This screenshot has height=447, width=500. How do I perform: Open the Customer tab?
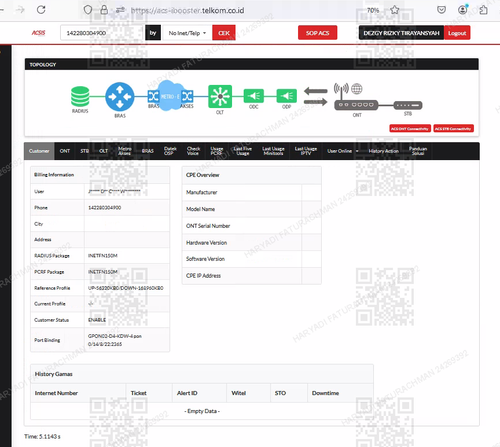coord(39,151)
